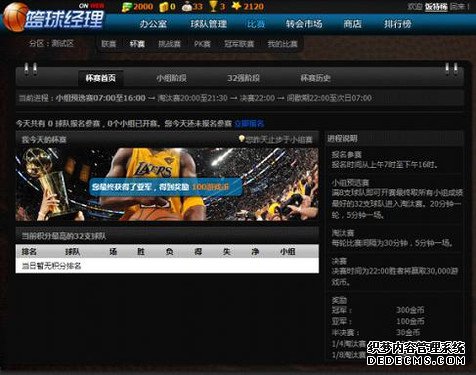Open the 32强阶段 tab
Screen dimensions: 476x375
243,78
